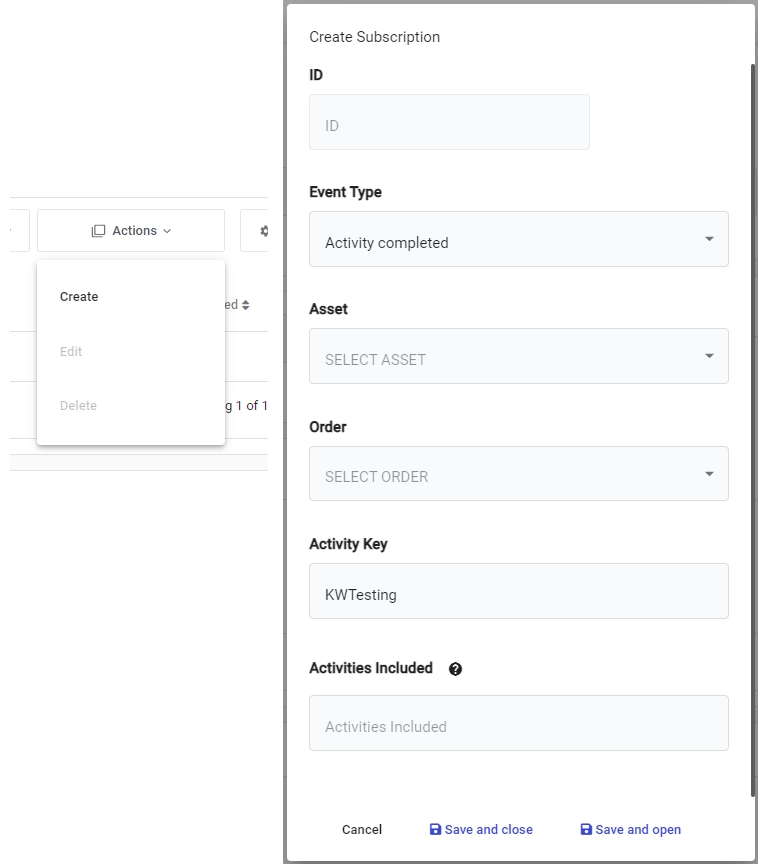Select the Delete menu entry

78,406
